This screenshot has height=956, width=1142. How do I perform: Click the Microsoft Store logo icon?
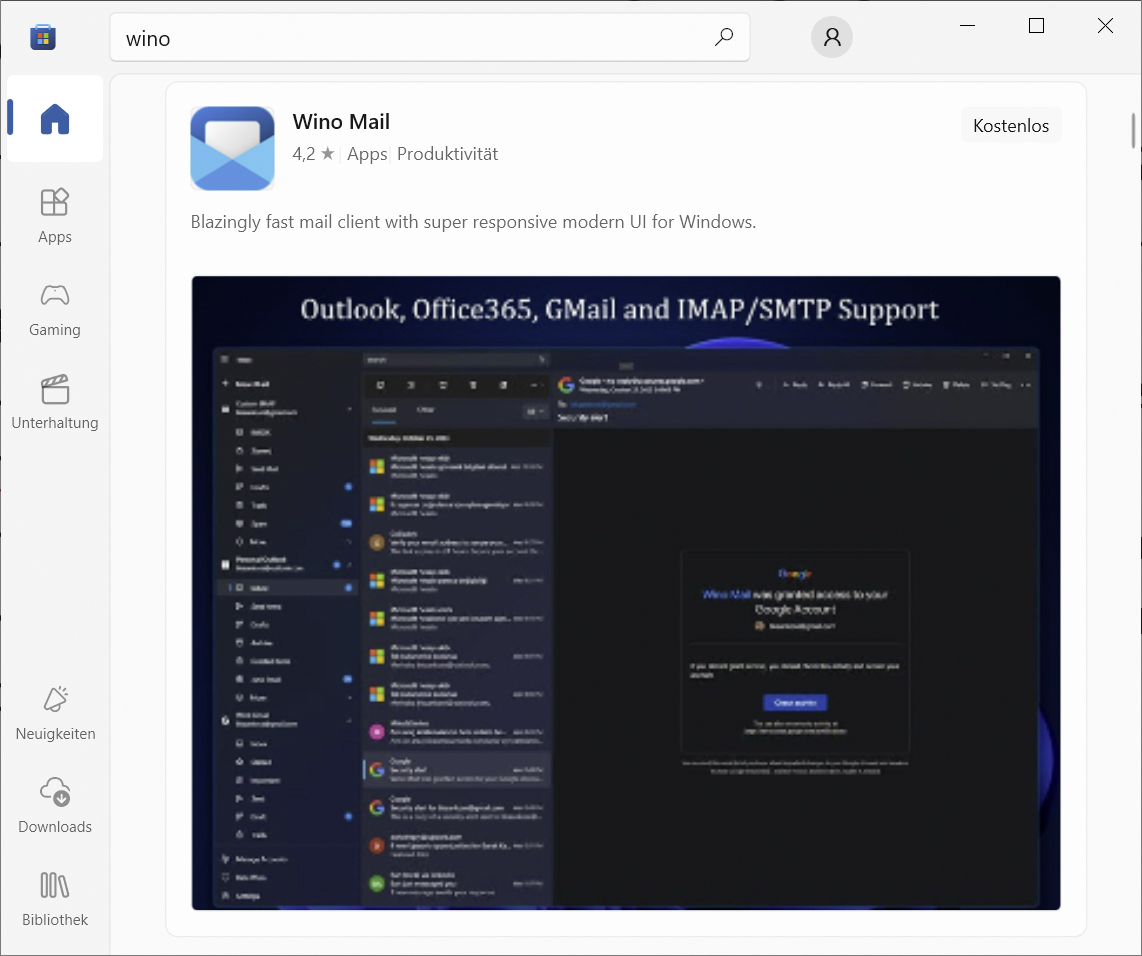click(x=43, y=38)
